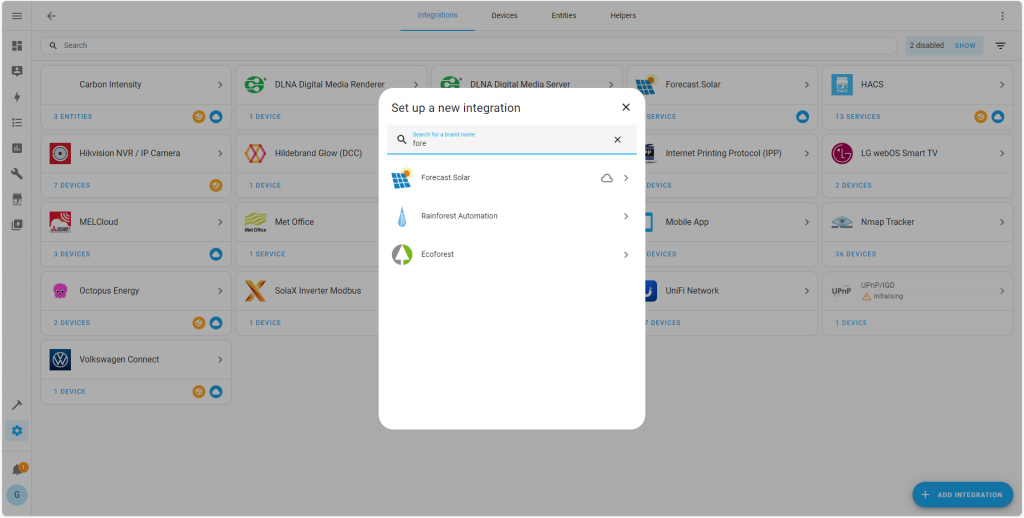Screen dimensions: 1024x518
Task: Click the ADD INTEGRATION button
Action: click(x=963, y=494)
